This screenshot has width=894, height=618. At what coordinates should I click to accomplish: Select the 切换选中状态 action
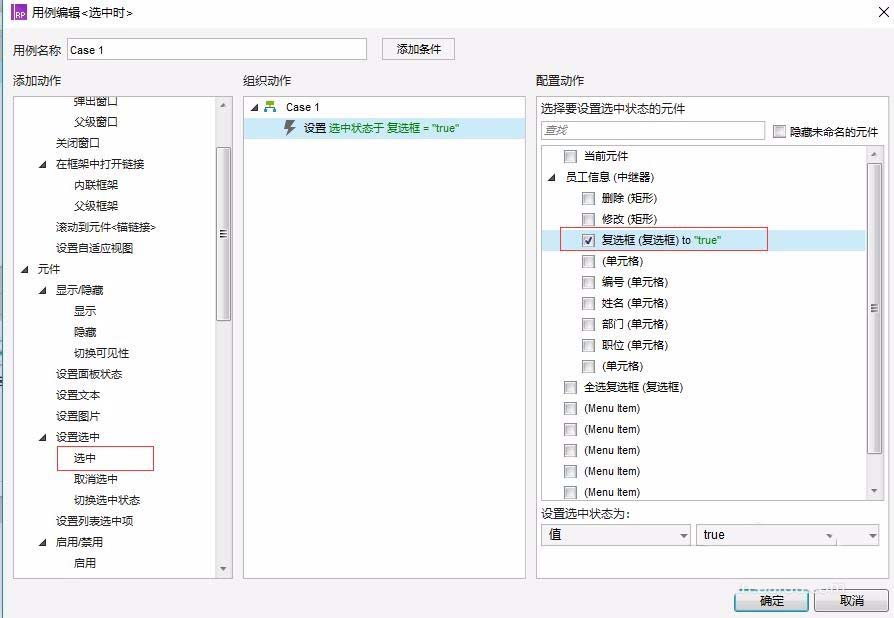click(x=107, y=500)
